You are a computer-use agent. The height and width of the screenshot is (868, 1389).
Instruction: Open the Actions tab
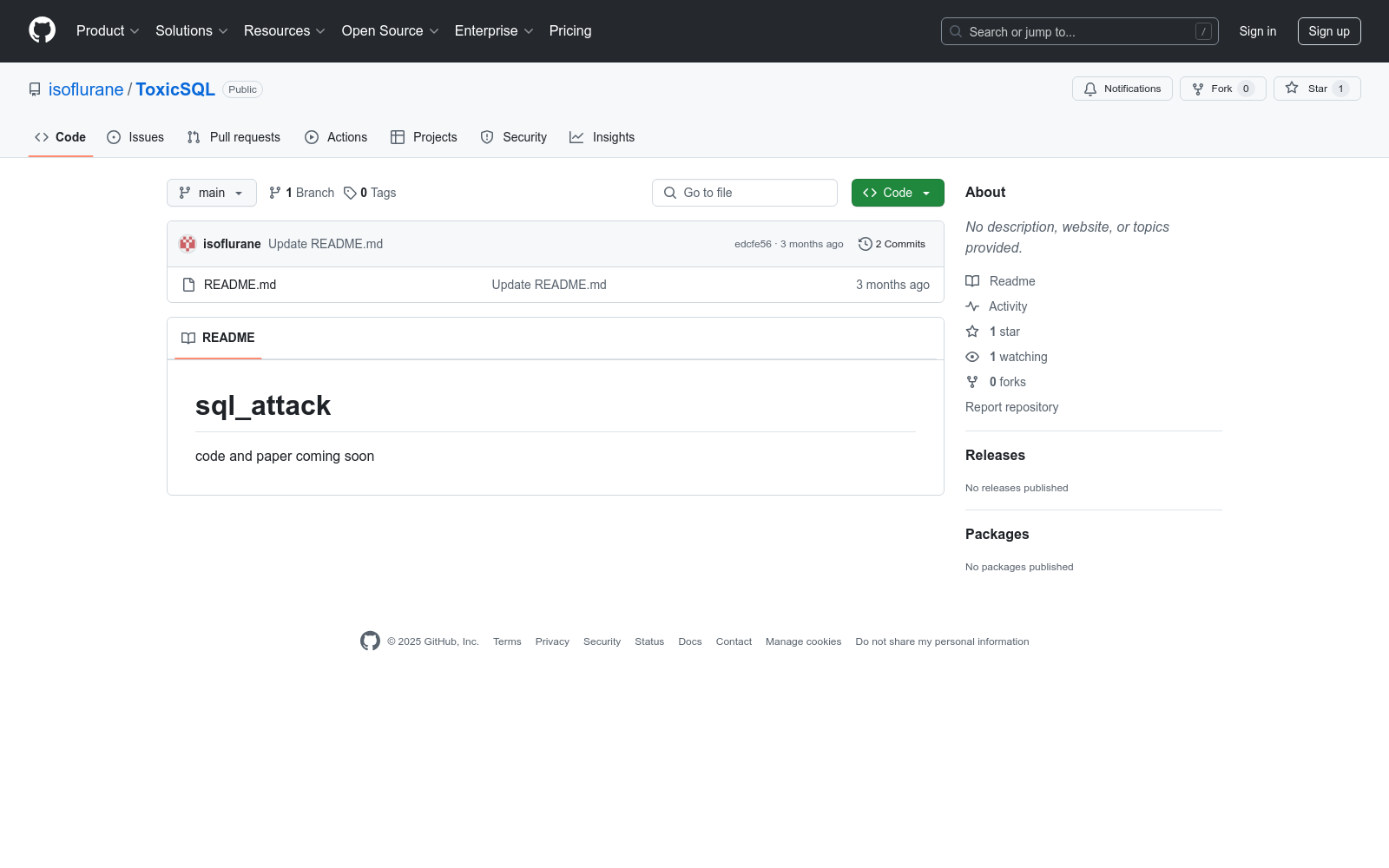coord(336,137)
